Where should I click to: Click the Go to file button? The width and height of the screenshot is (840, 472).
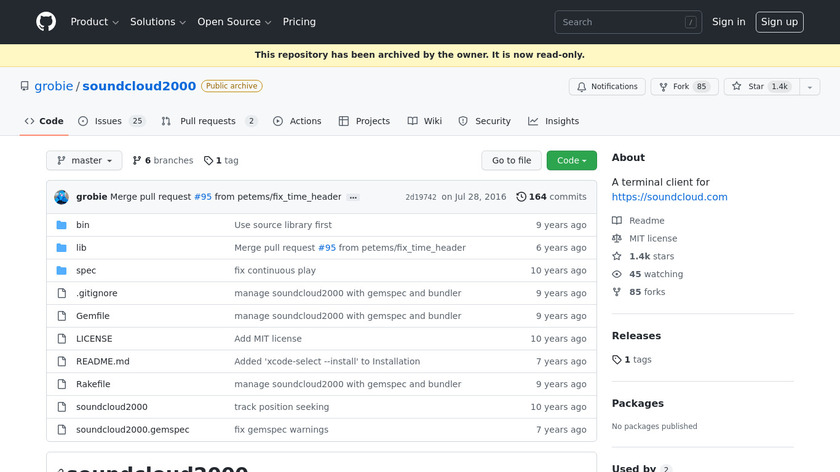[511, 160]
